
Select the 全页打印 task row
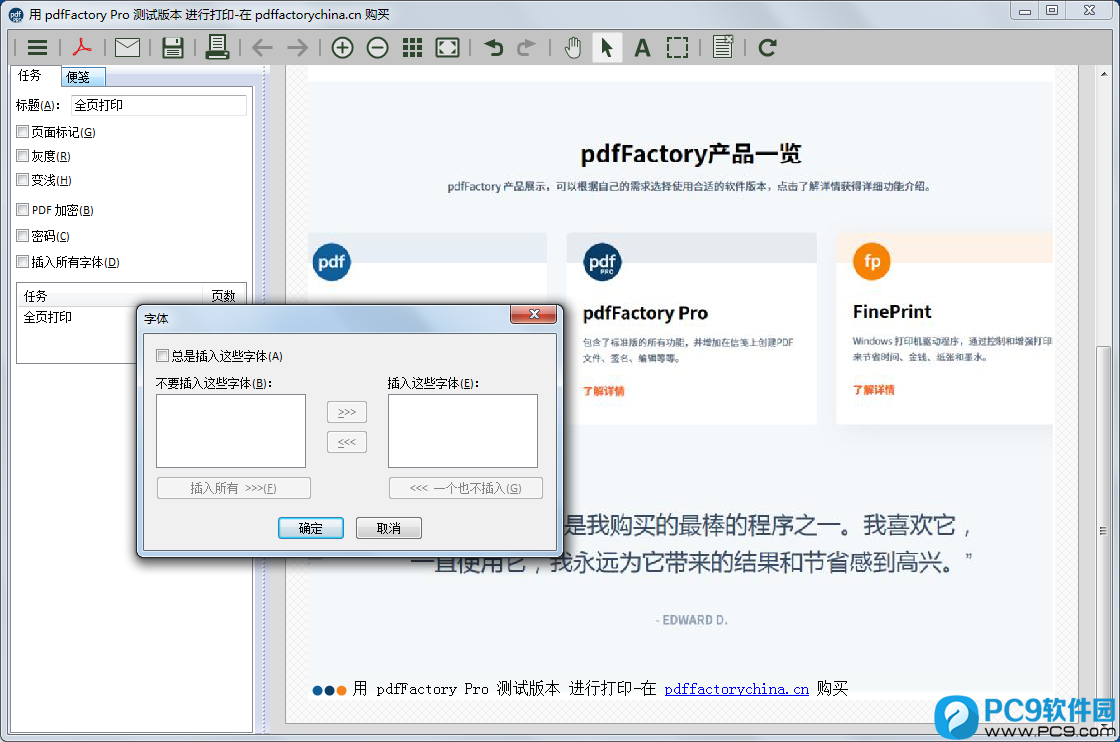click(x=77, y=317)
